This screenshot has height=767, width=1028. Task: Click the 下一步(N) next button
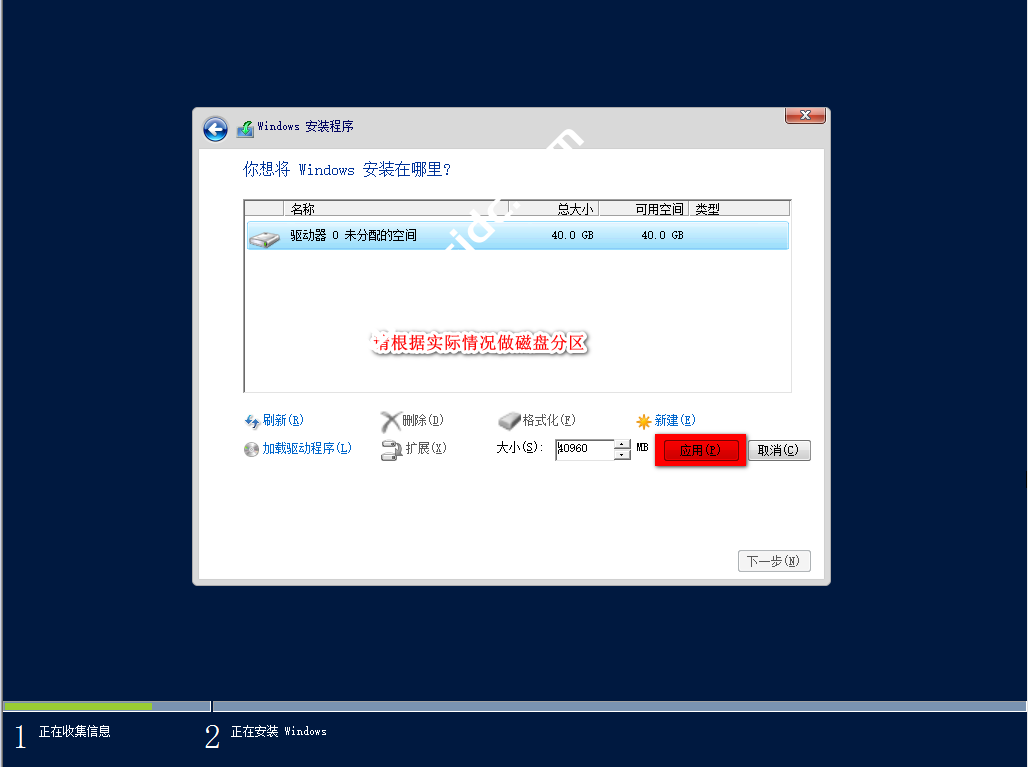tap(774, 561)
